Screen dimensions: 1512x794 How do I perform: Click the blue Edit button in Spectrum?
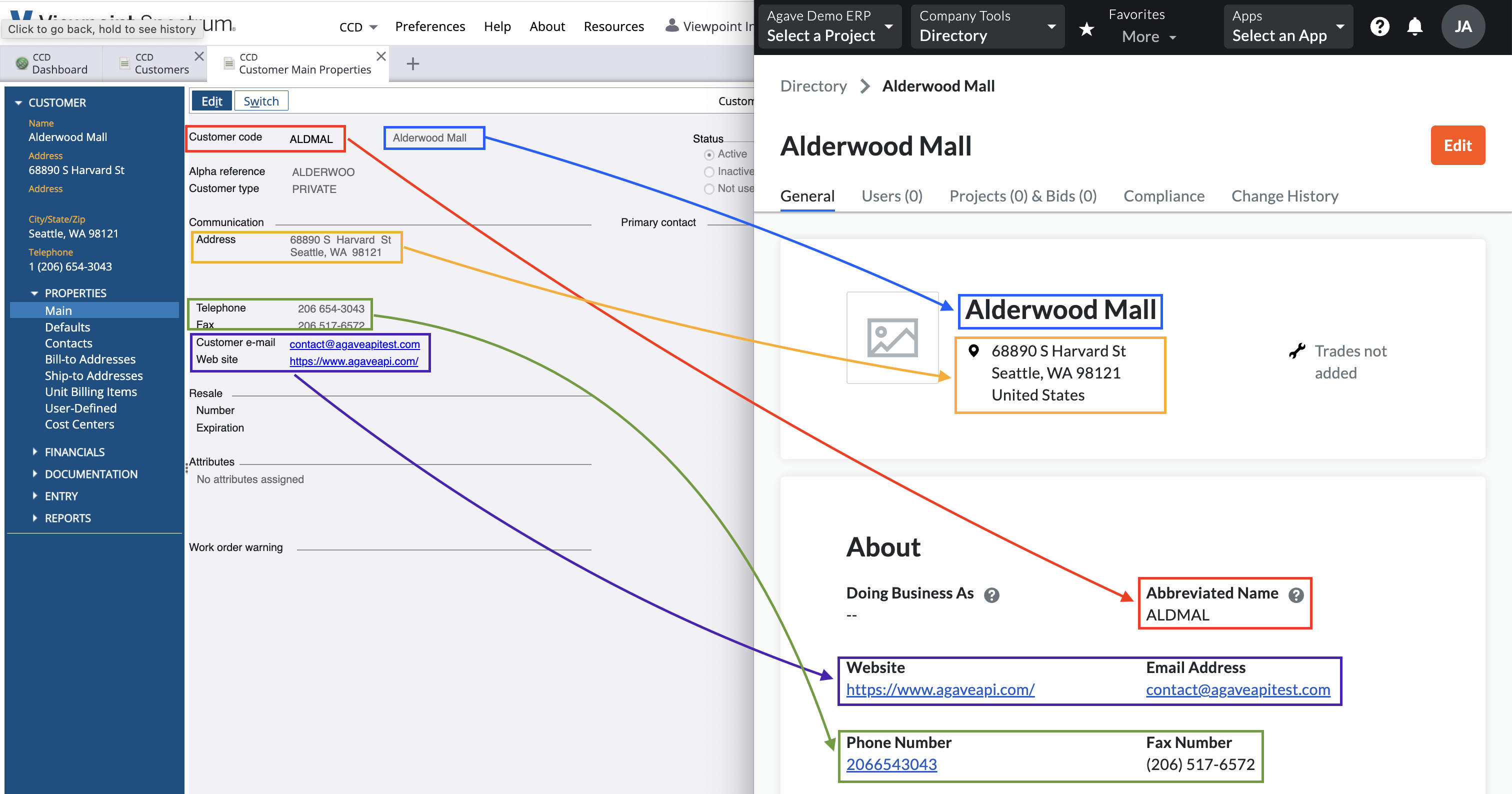pos(211,101)
